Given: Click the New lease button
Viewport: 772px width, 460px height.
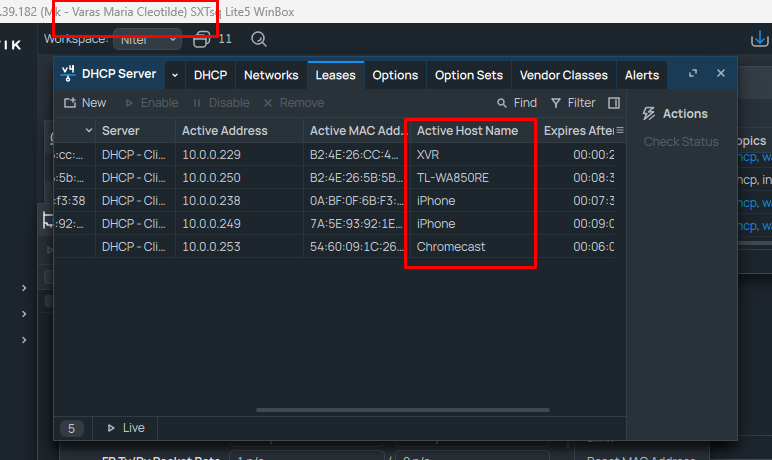Looking at the screenshot, I should (85, 103).
